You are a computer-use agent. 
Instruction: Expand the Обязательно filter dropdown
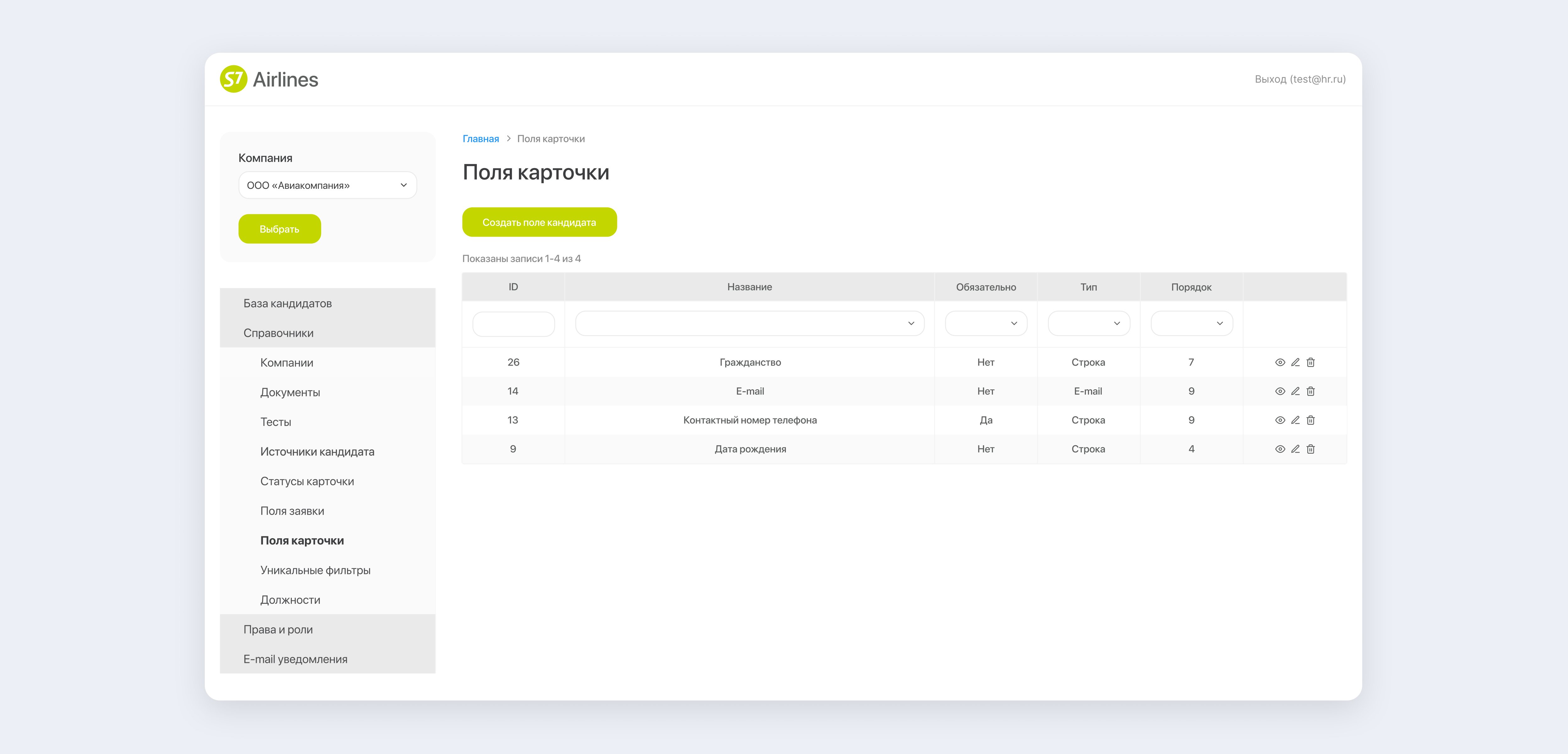click(985, 323)
